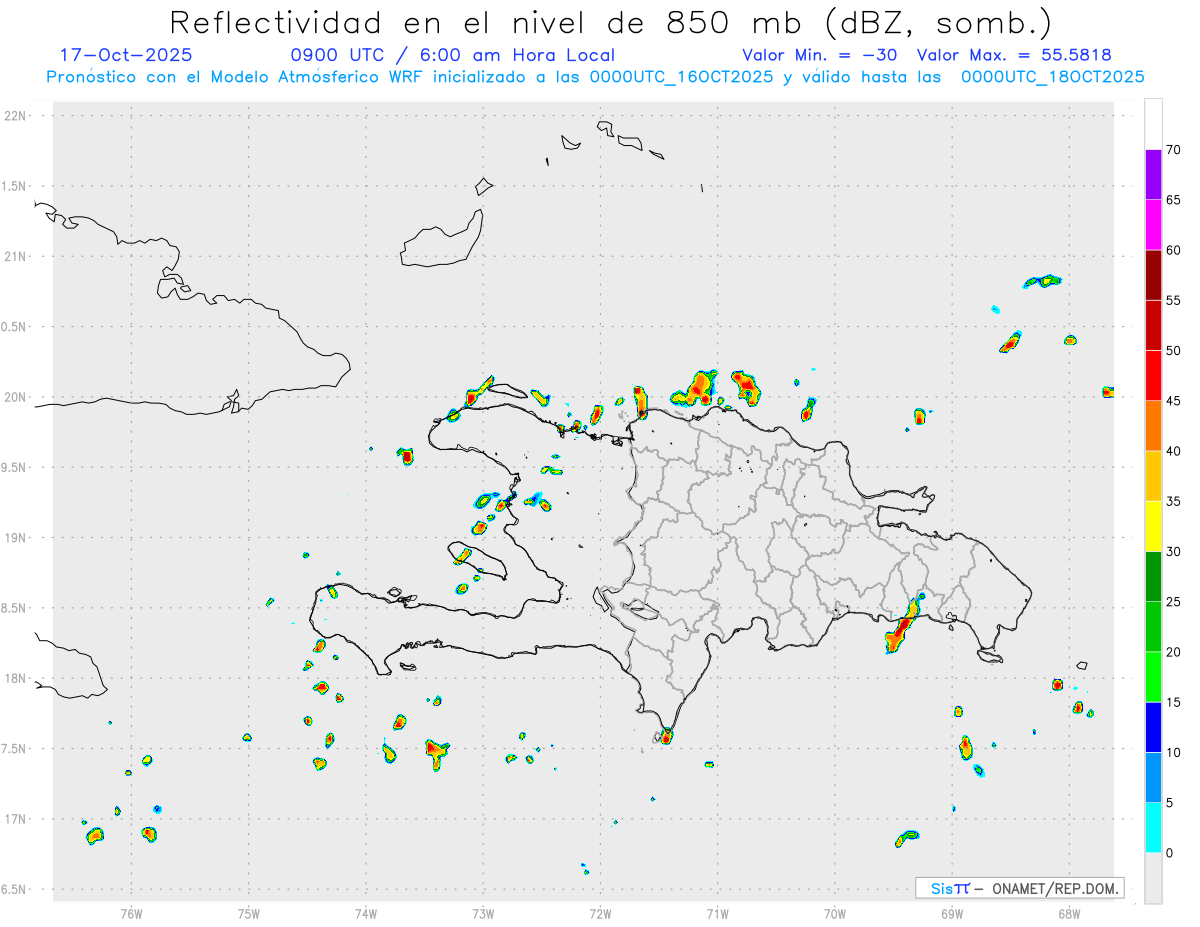Click the '18N' latitude label
Viewport: 1200px width, 927px height.
pos(16,678)
